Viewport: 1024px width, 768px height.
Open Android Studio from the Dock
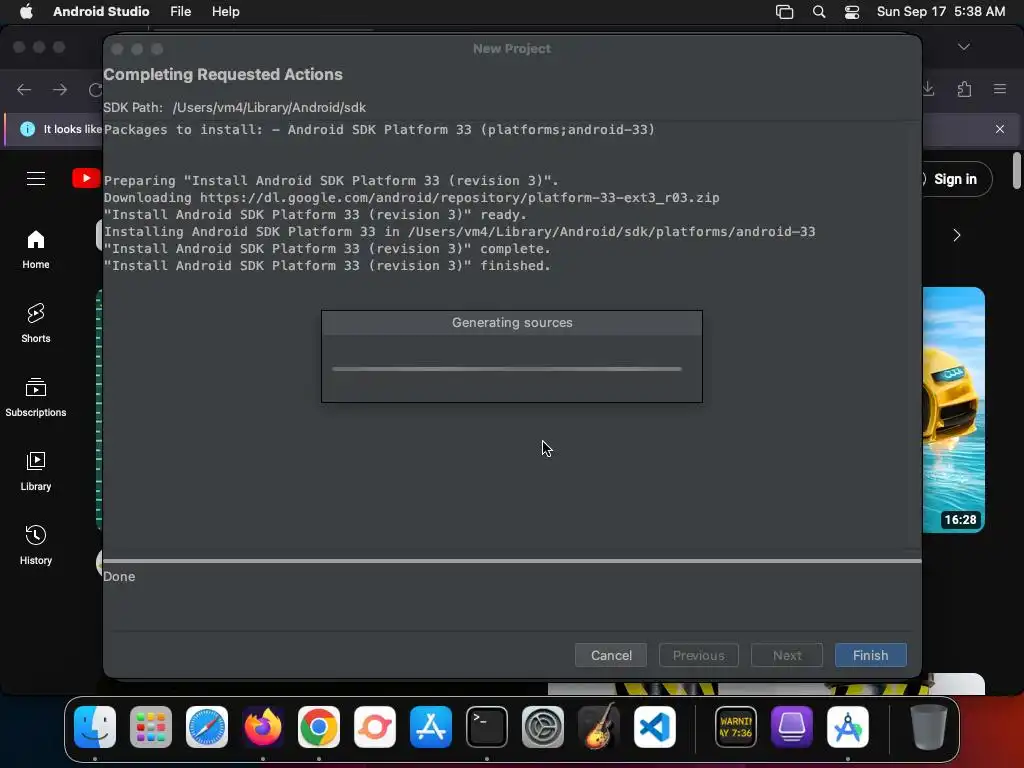click(848, 727)
